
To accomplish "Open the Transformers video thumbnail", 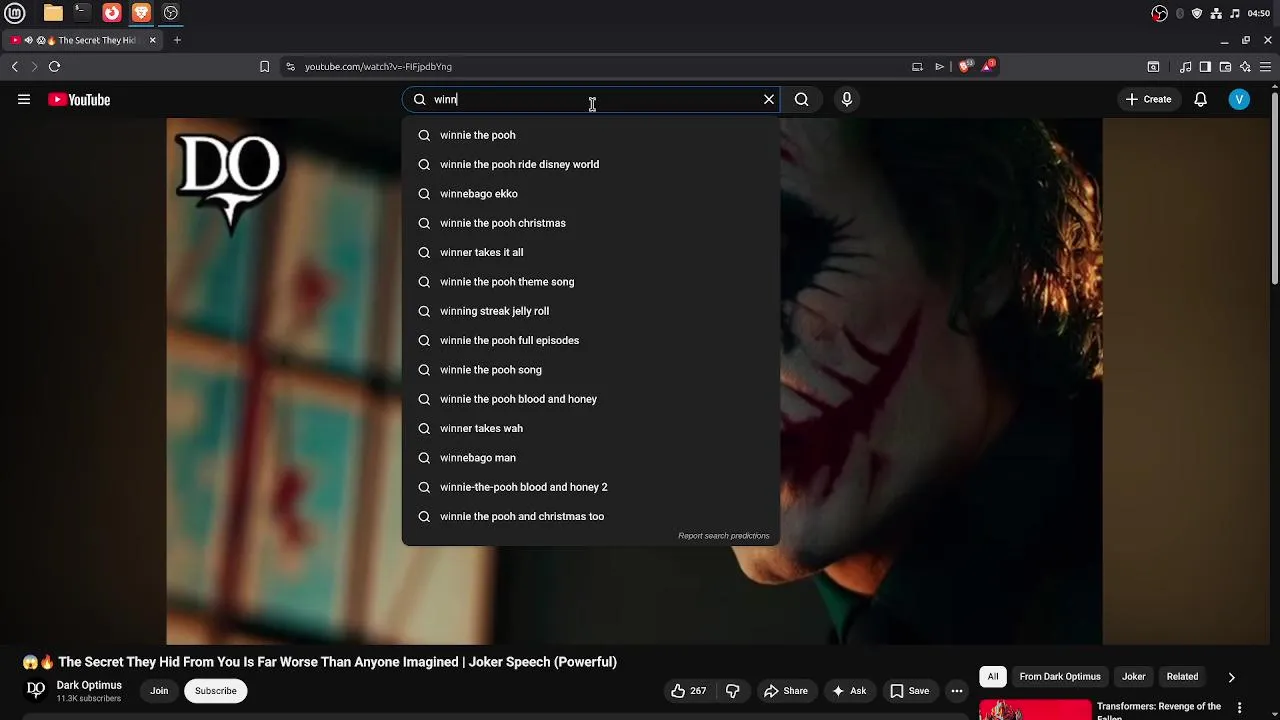I will (x=1035, y=709).
